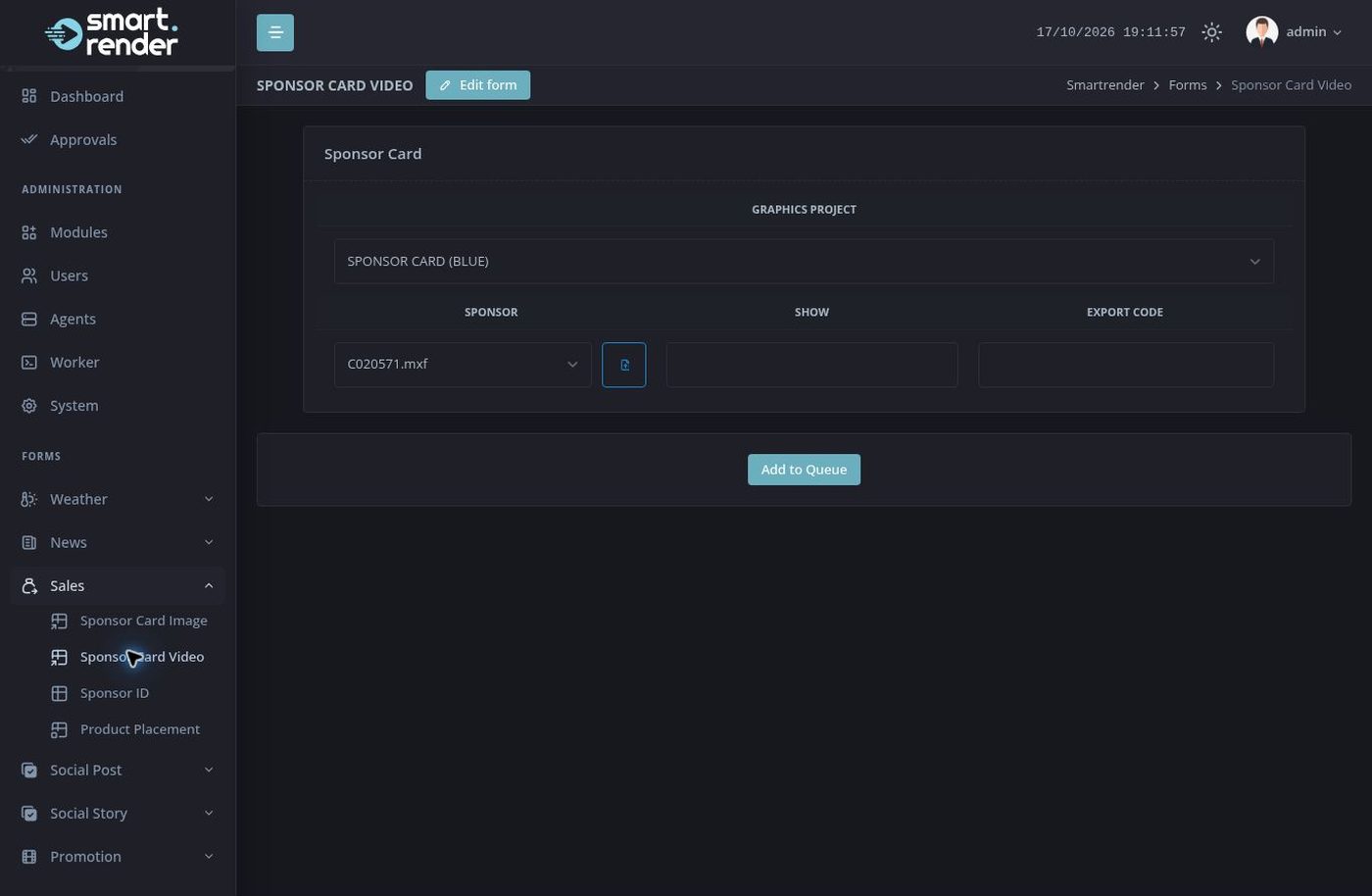
Task: Open Sponsor ID form
Action: pyautogui.click(x=115, y=693)
